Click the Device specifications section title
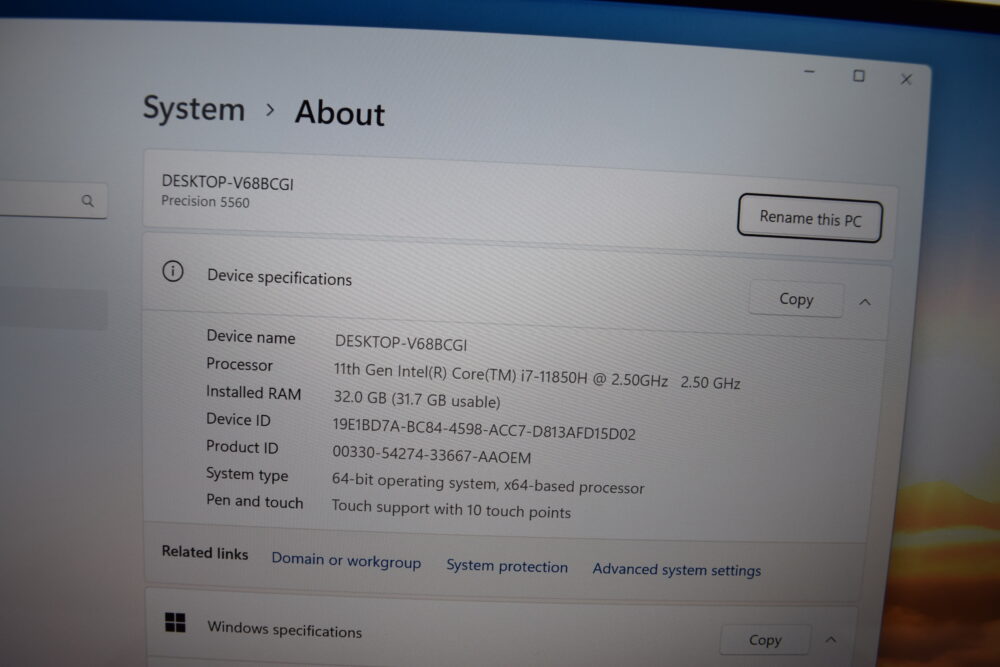This screenshot has height=667, width=1000. click(279, 277)
